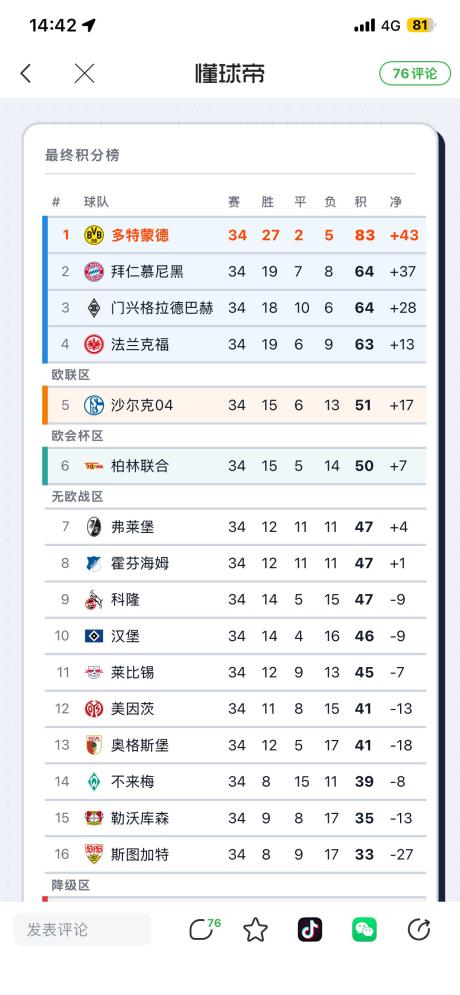Tap the location arrow in status bar

[89, 25]
